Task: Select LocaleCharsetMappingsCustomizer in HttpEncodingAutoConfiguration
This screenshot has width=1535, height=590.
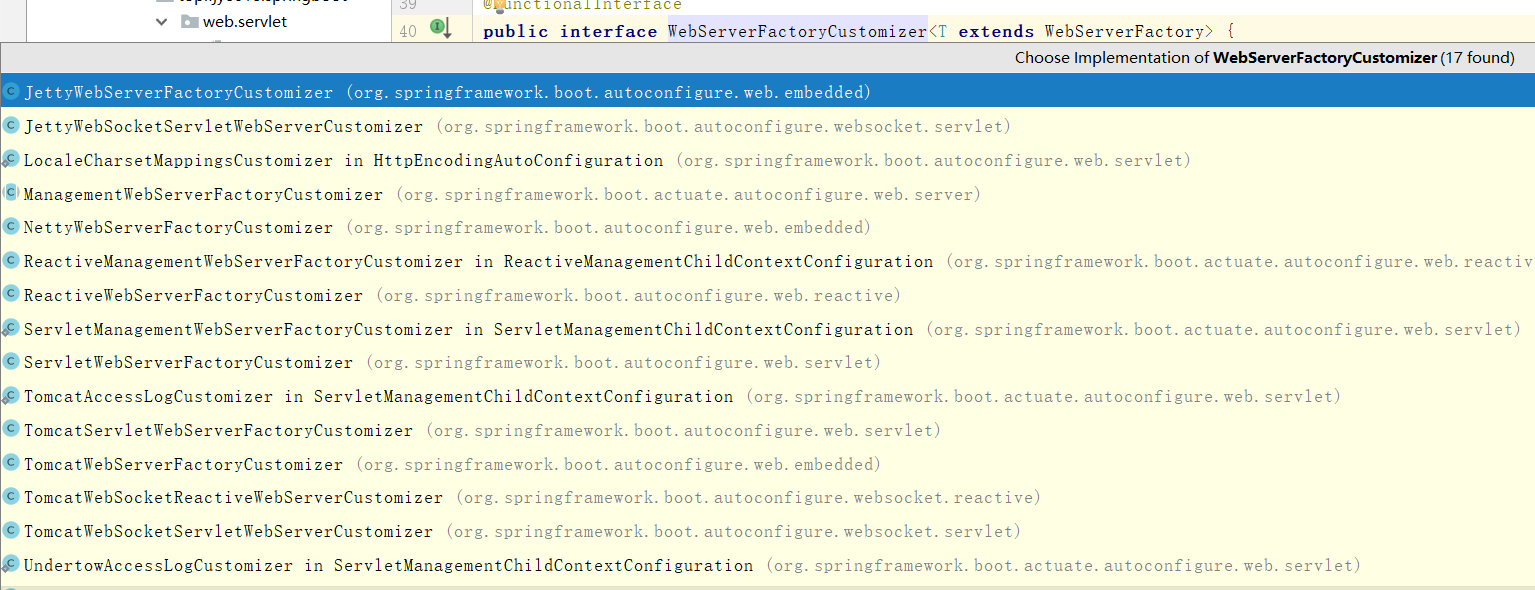Action: [343, 161]
